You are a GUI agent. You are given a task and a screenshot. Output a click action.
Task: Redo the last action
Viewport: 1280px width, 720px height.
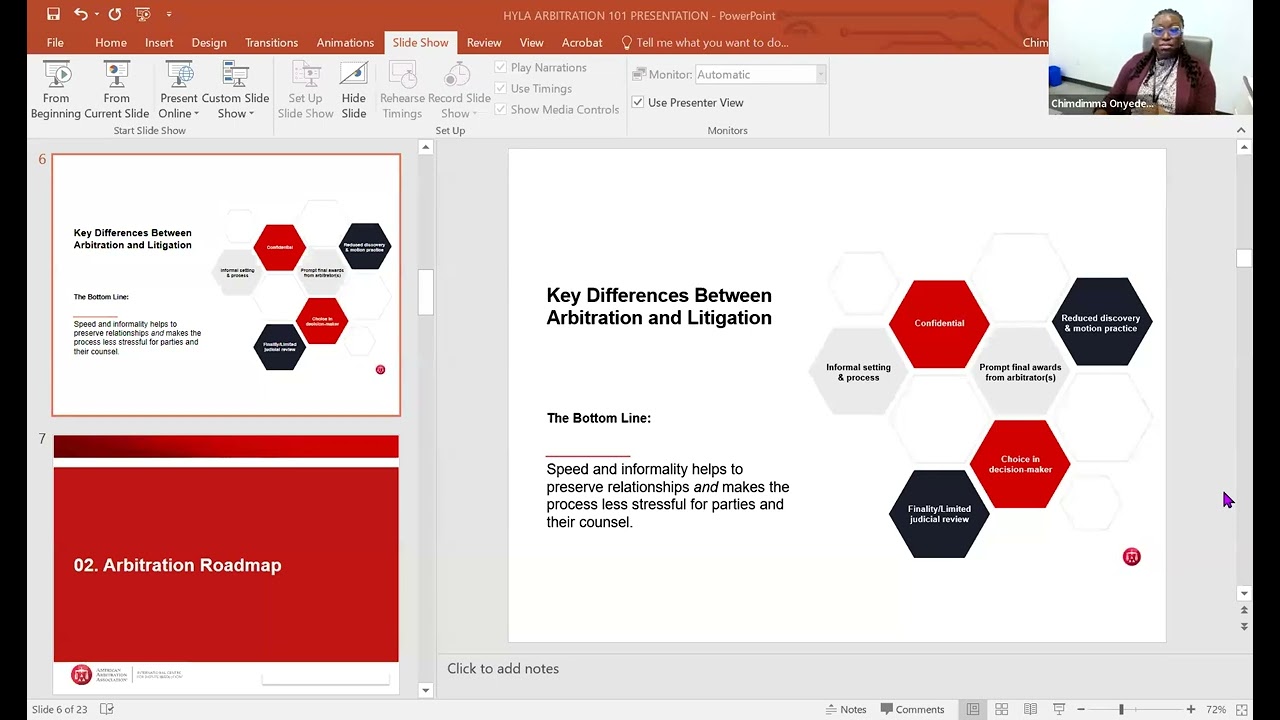click(114, 14)
